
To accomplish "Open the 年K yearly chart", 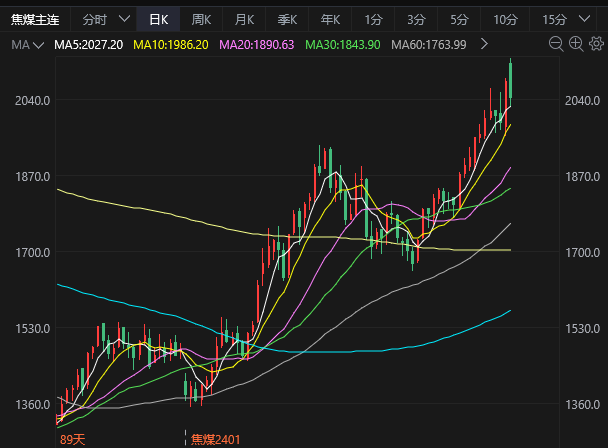I will [330, 19].
